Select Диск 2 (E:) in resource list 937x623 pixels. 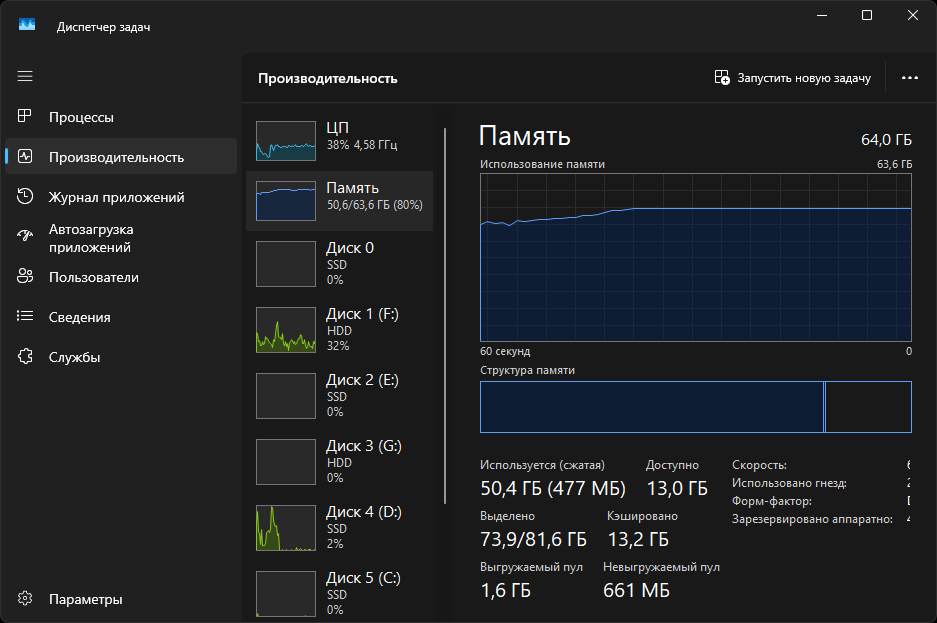pyautogui.click(x=340, y=396)
